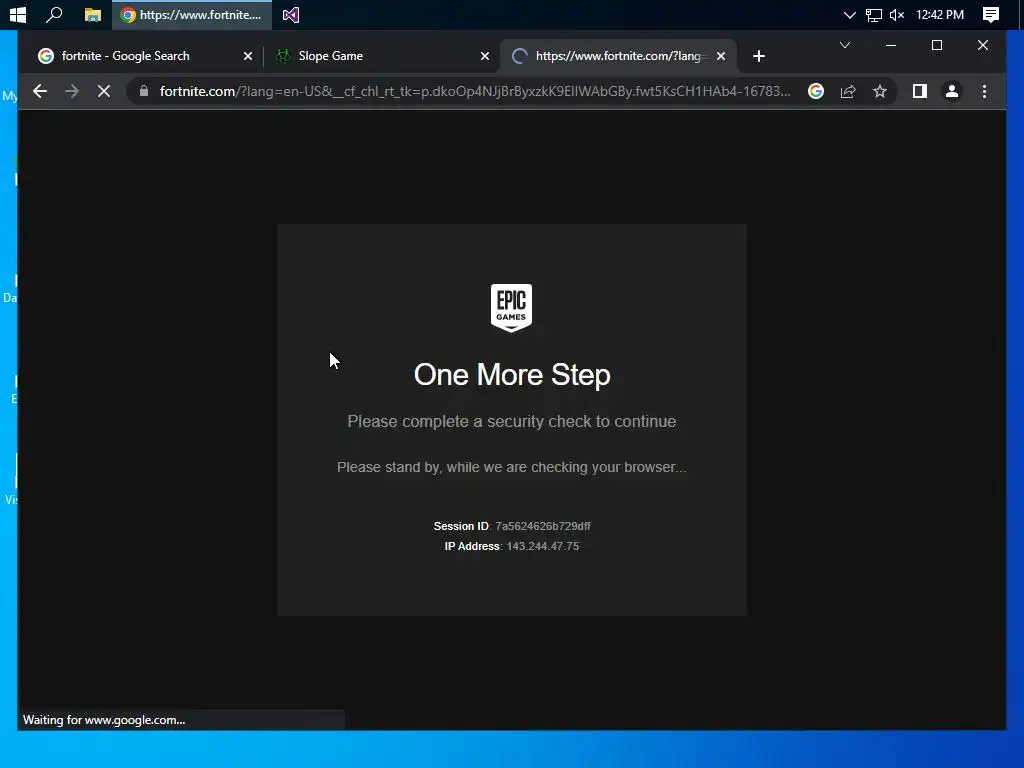
Task: Switch to the fortnite - Google Search tab
Action: click(135, 56)
